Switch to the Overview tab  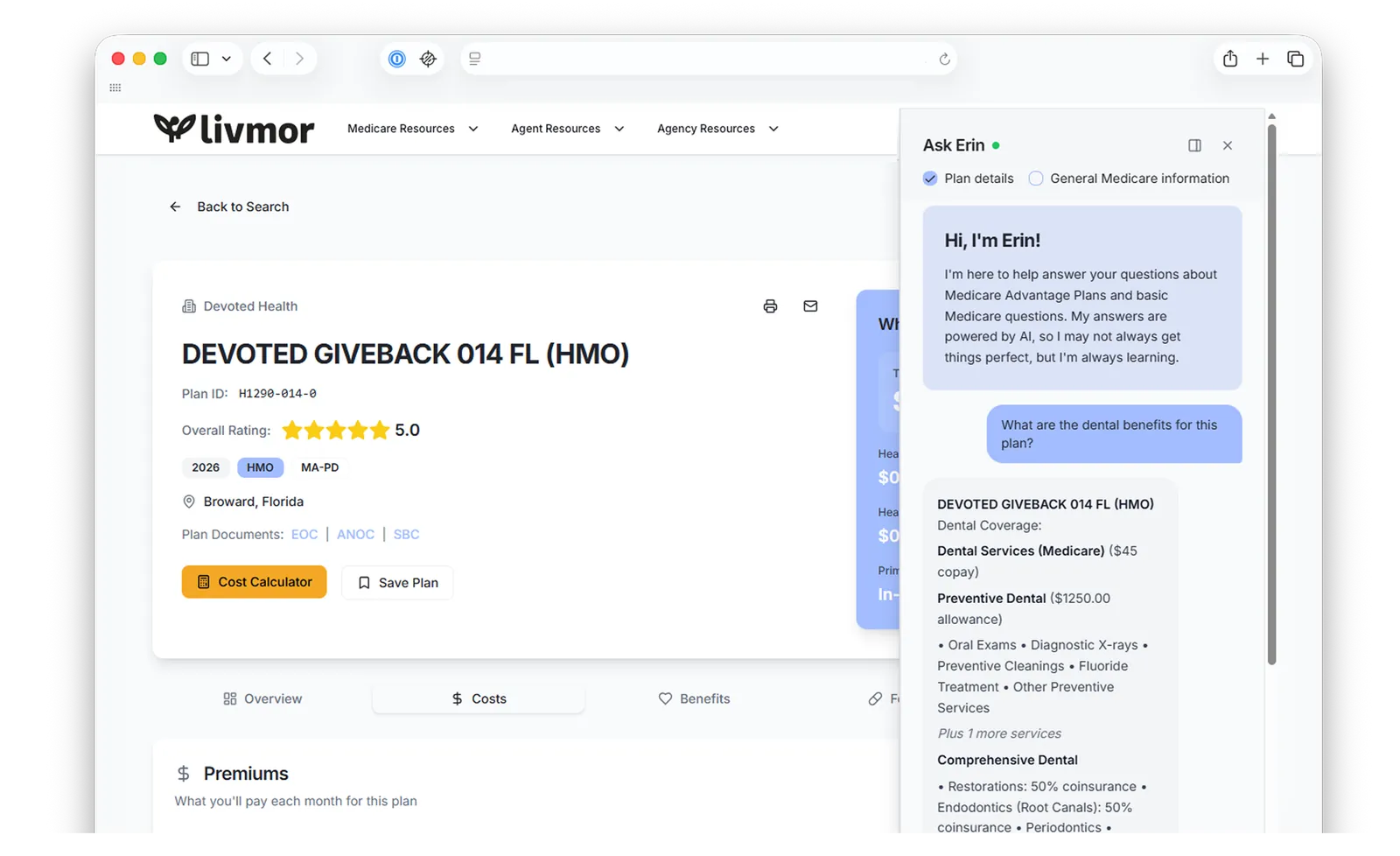point(262,698)
